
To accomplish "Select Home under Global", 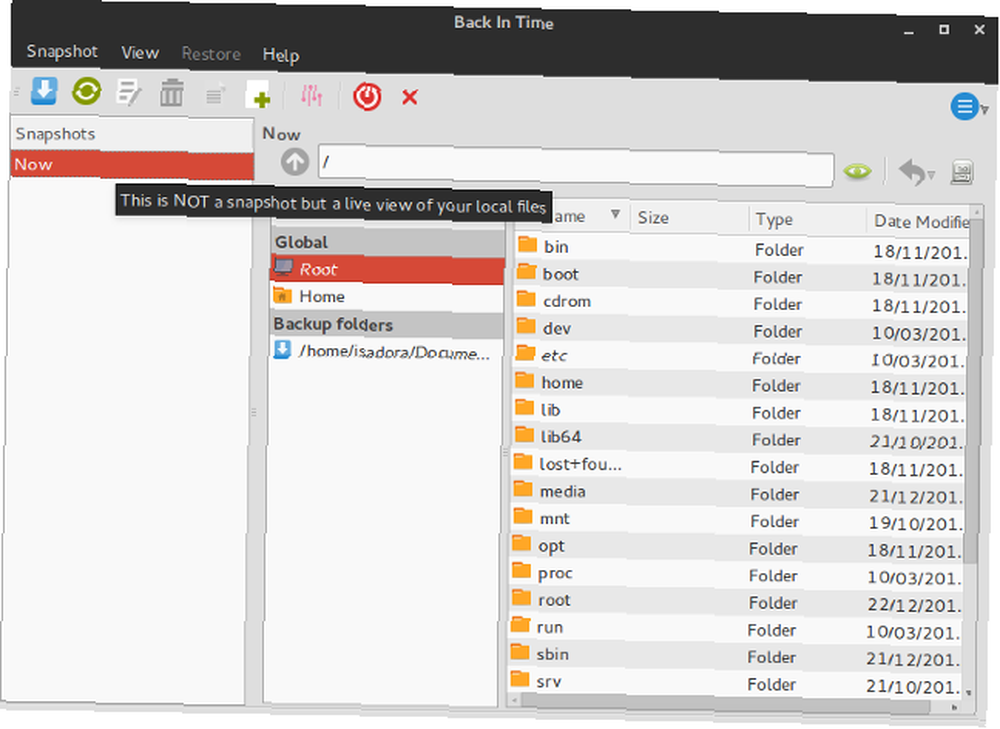I will point(386,297).
